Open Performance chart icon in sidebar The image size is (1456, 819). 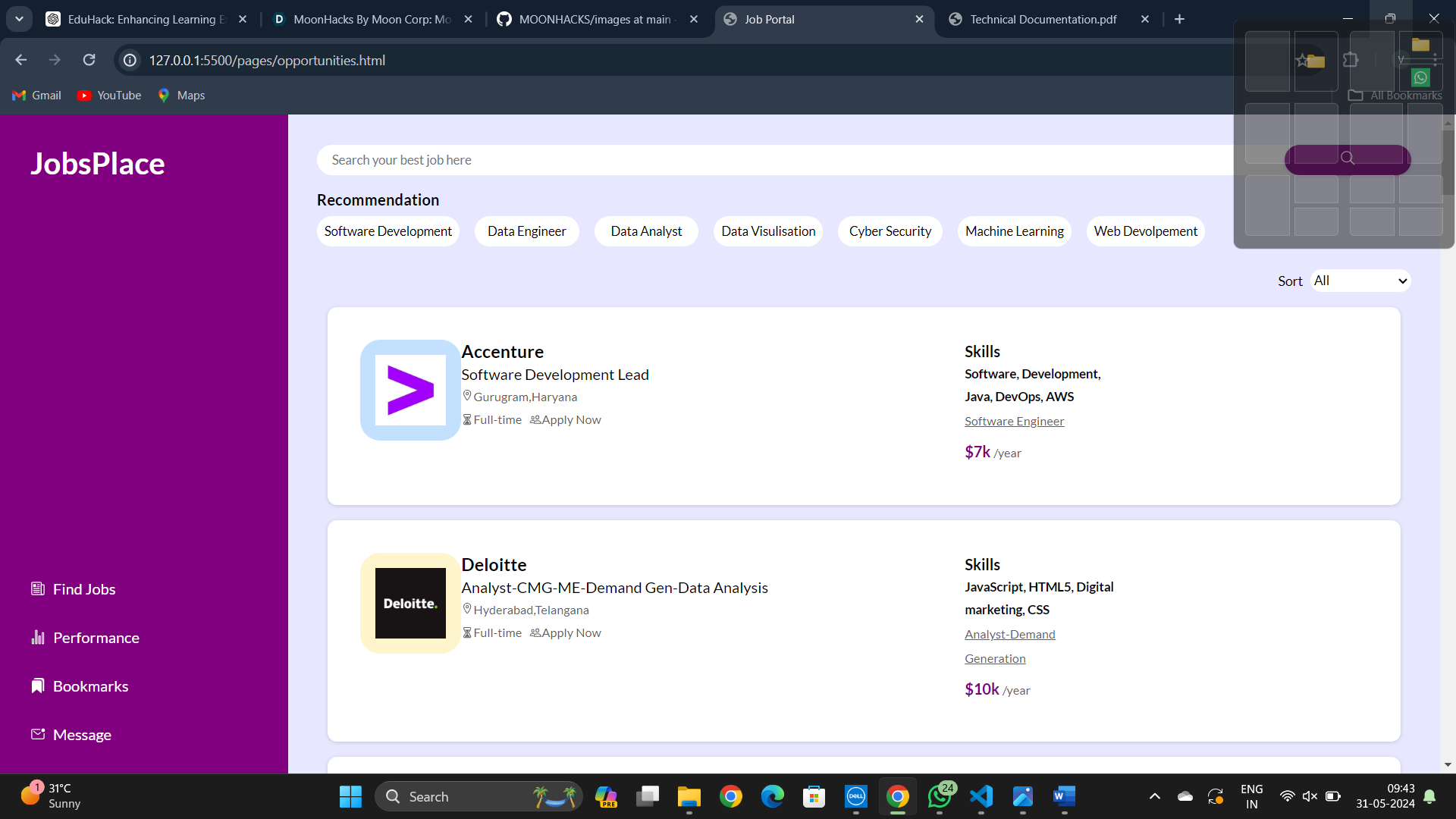click(38, 637)
